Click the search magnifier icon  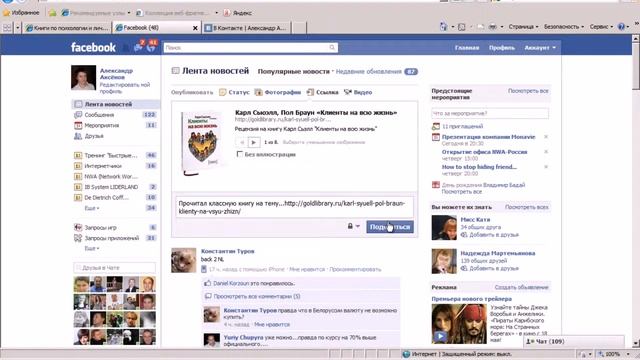[x=332, y=48]
